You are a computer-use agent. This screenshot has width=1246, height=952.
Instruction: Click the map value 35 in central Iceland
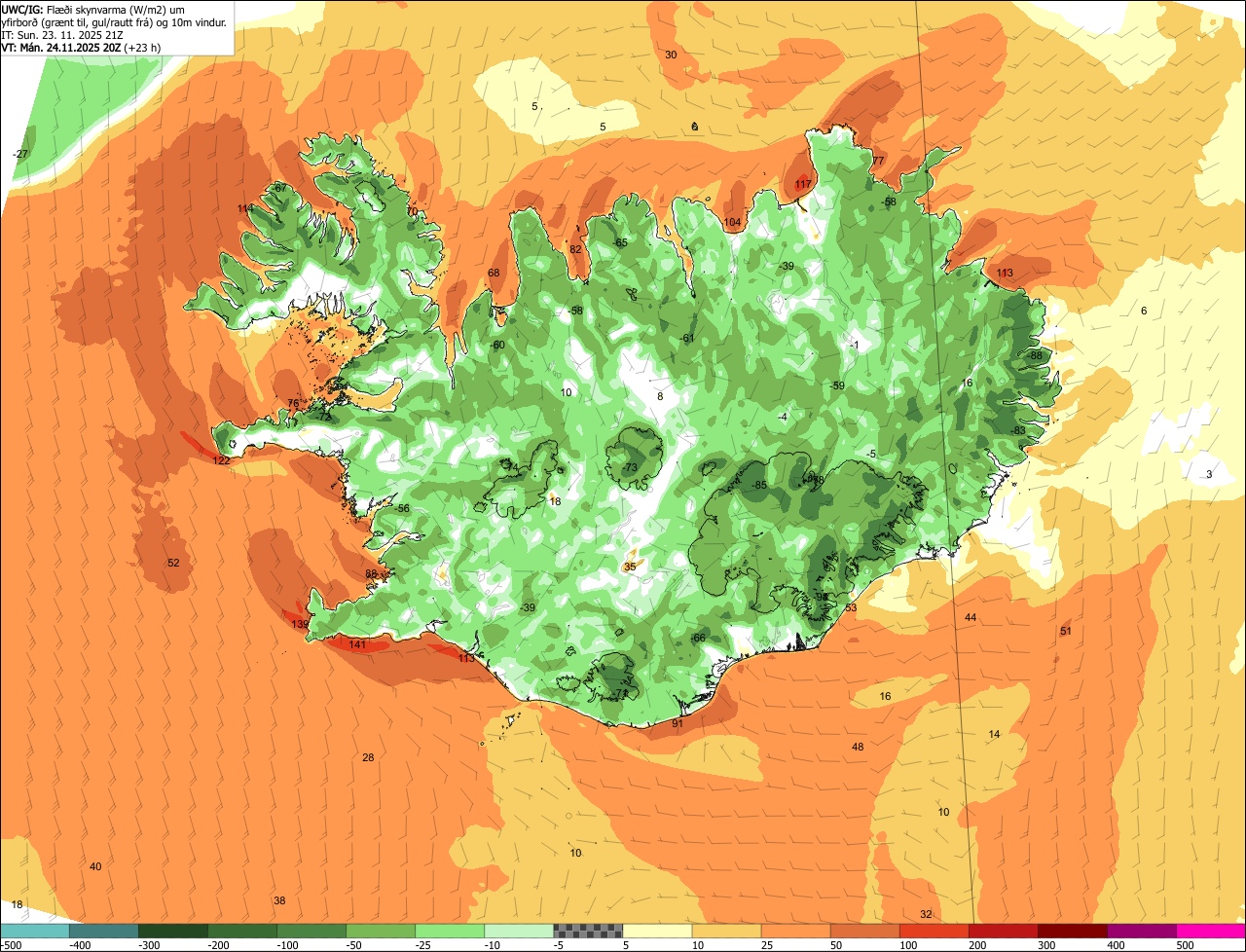click(x=630, y=567)
